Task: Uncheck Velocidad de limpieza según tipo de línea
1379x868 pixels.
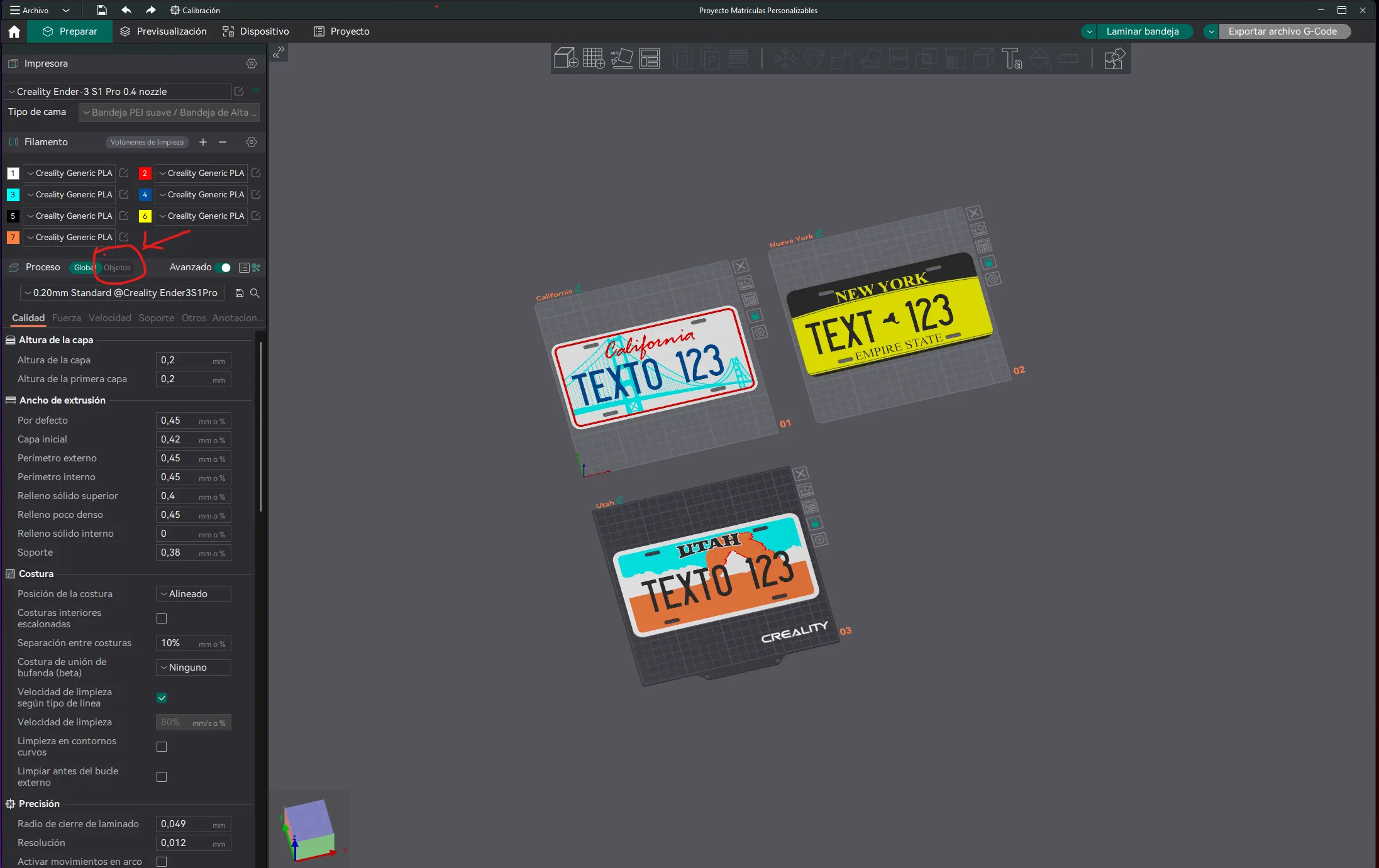Action: pyautogui.click(x=162, y=698)
